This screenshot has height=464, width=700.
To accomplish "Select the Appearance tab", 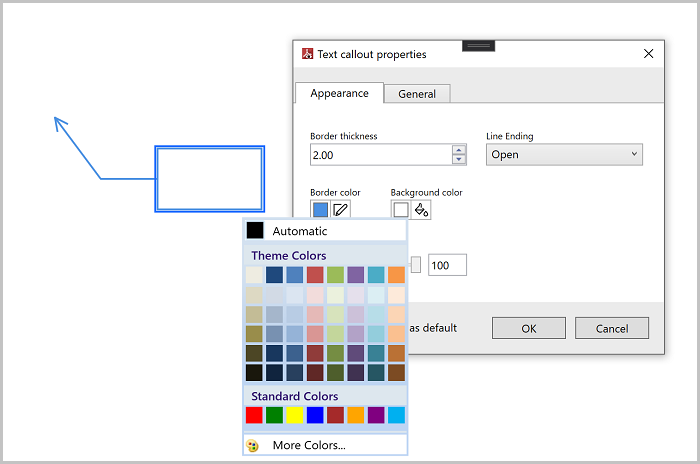I will (x=339, y=93).
